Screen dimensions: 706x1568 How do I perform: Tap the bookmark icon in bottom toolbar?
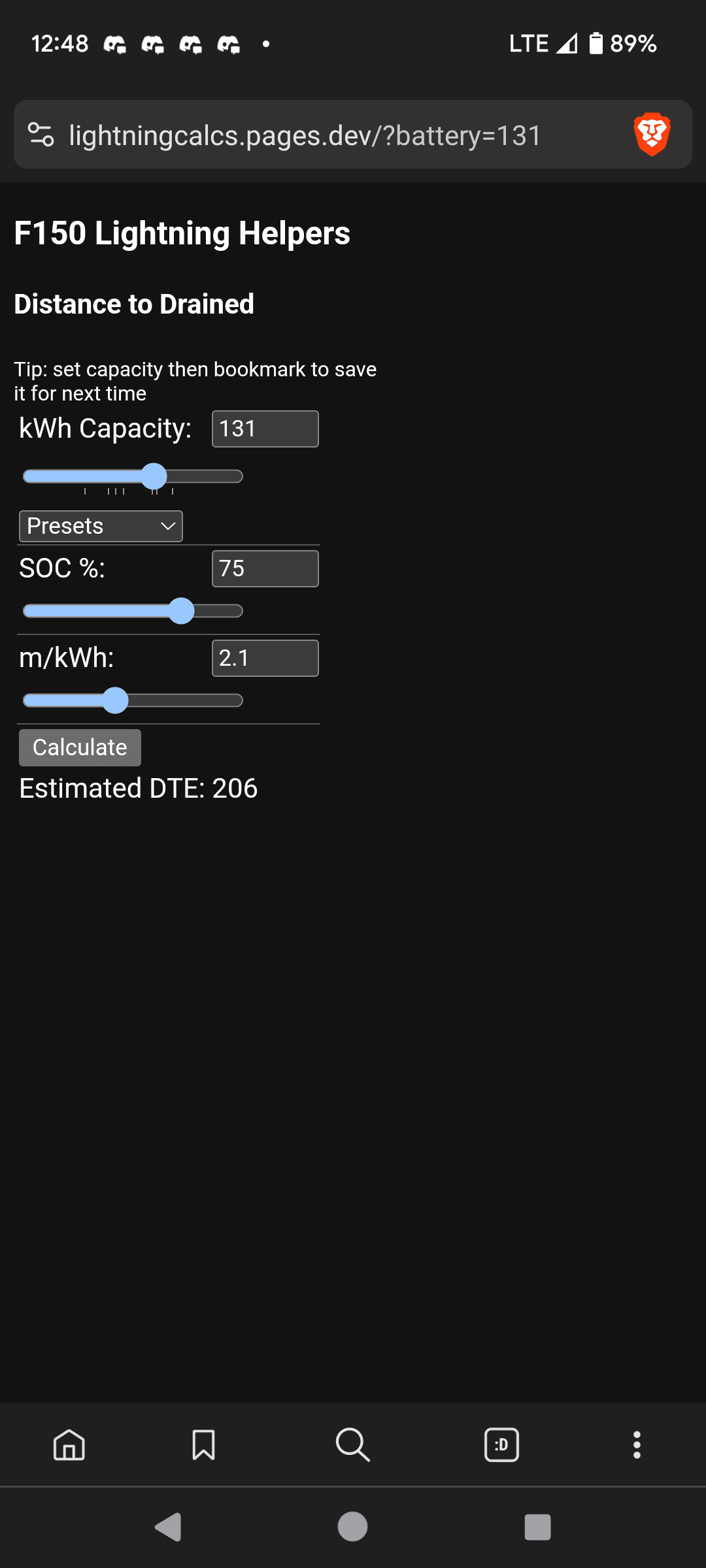coord(203,1445)
